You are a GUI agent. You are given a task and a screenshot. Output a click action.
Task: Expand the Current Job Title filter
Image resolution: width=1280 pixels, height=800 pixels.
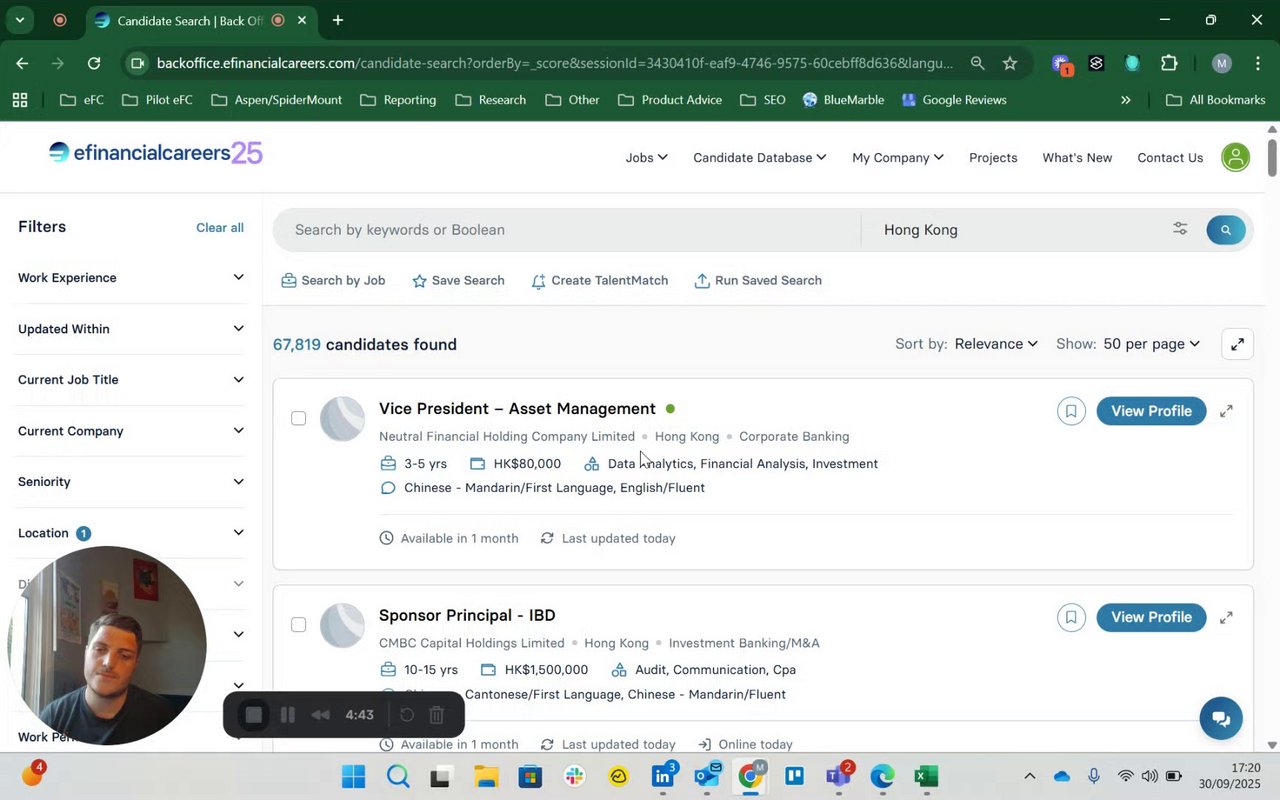coord(131,380)
